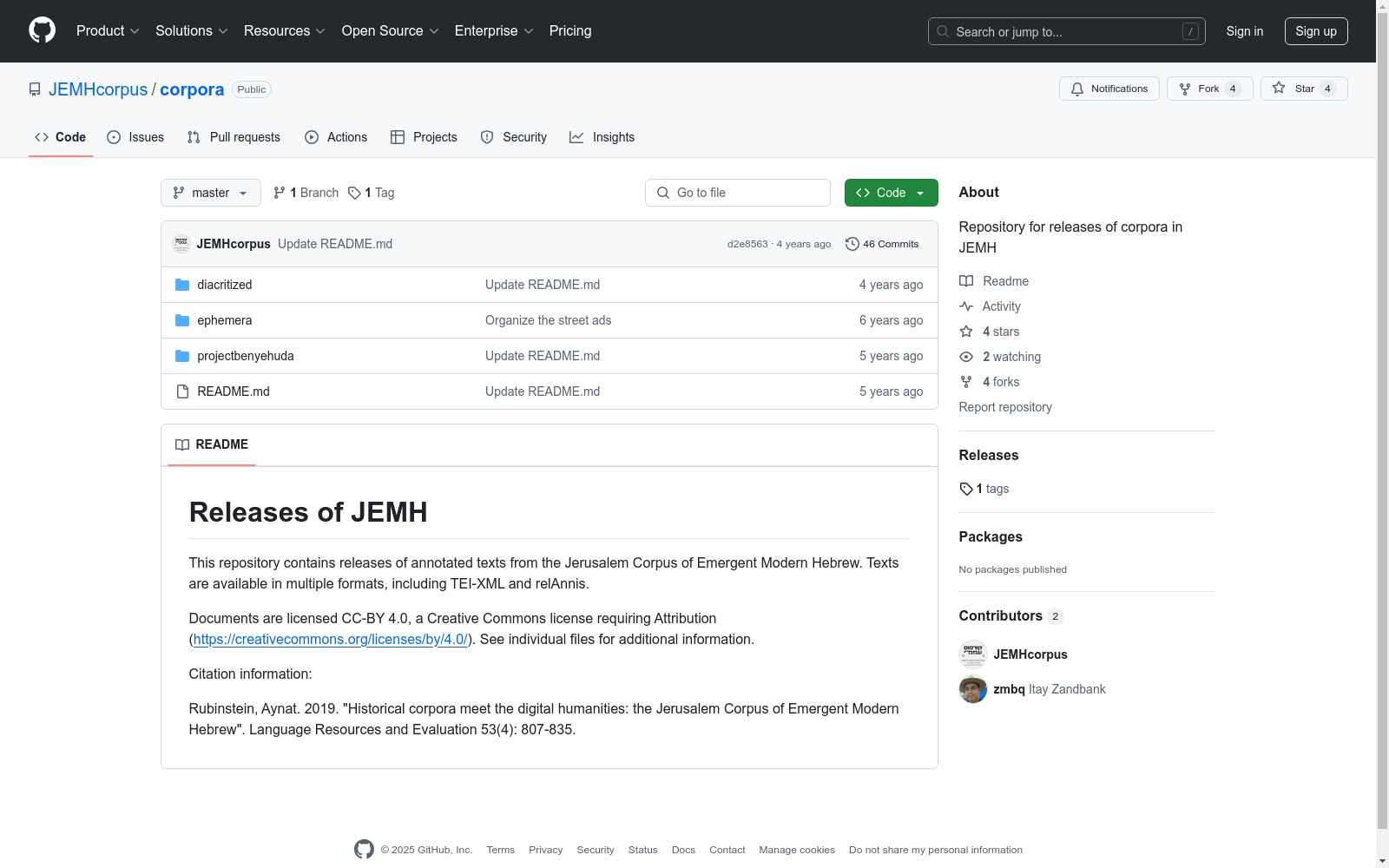Click JEMHcorpus contributor avatar
The height and width of the screenshot is (868, 1389).
(973, 654)
